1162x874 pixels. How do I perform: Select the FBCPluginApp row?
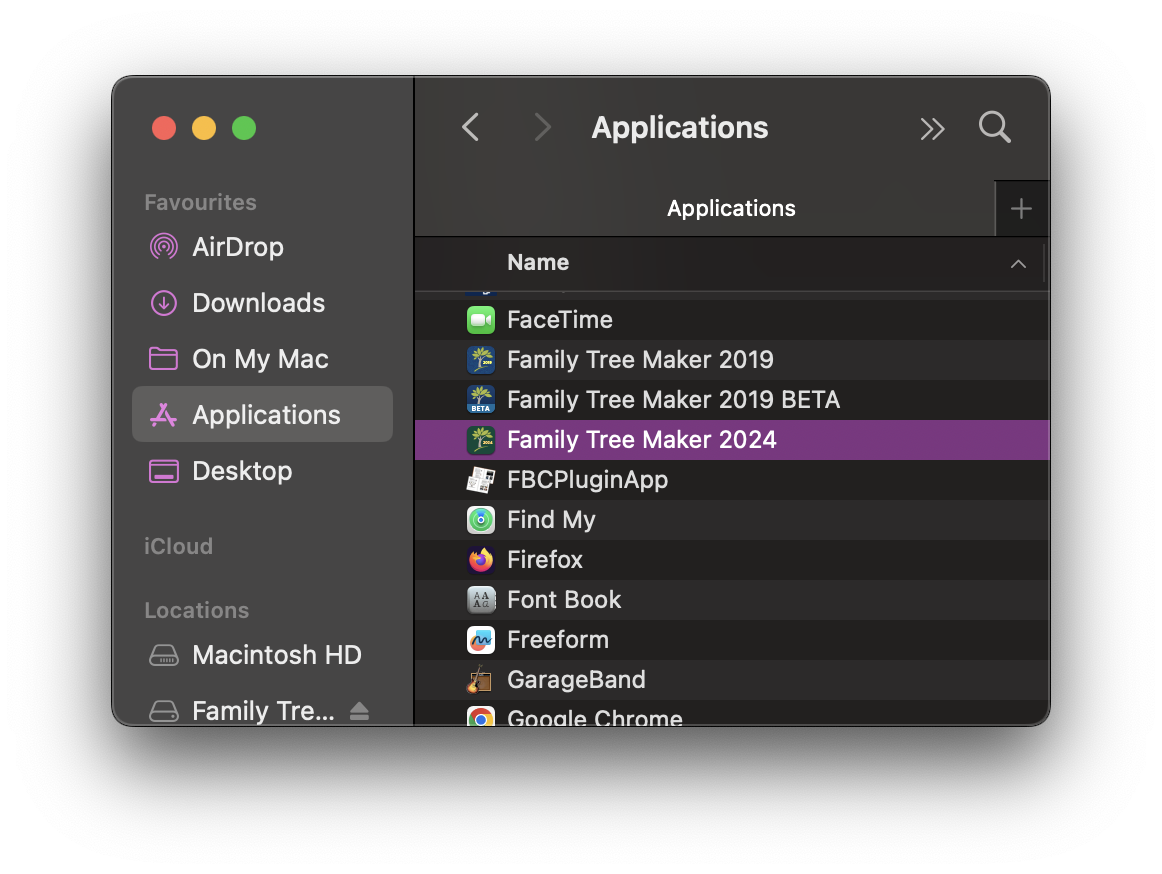click(x=732, y=480)
